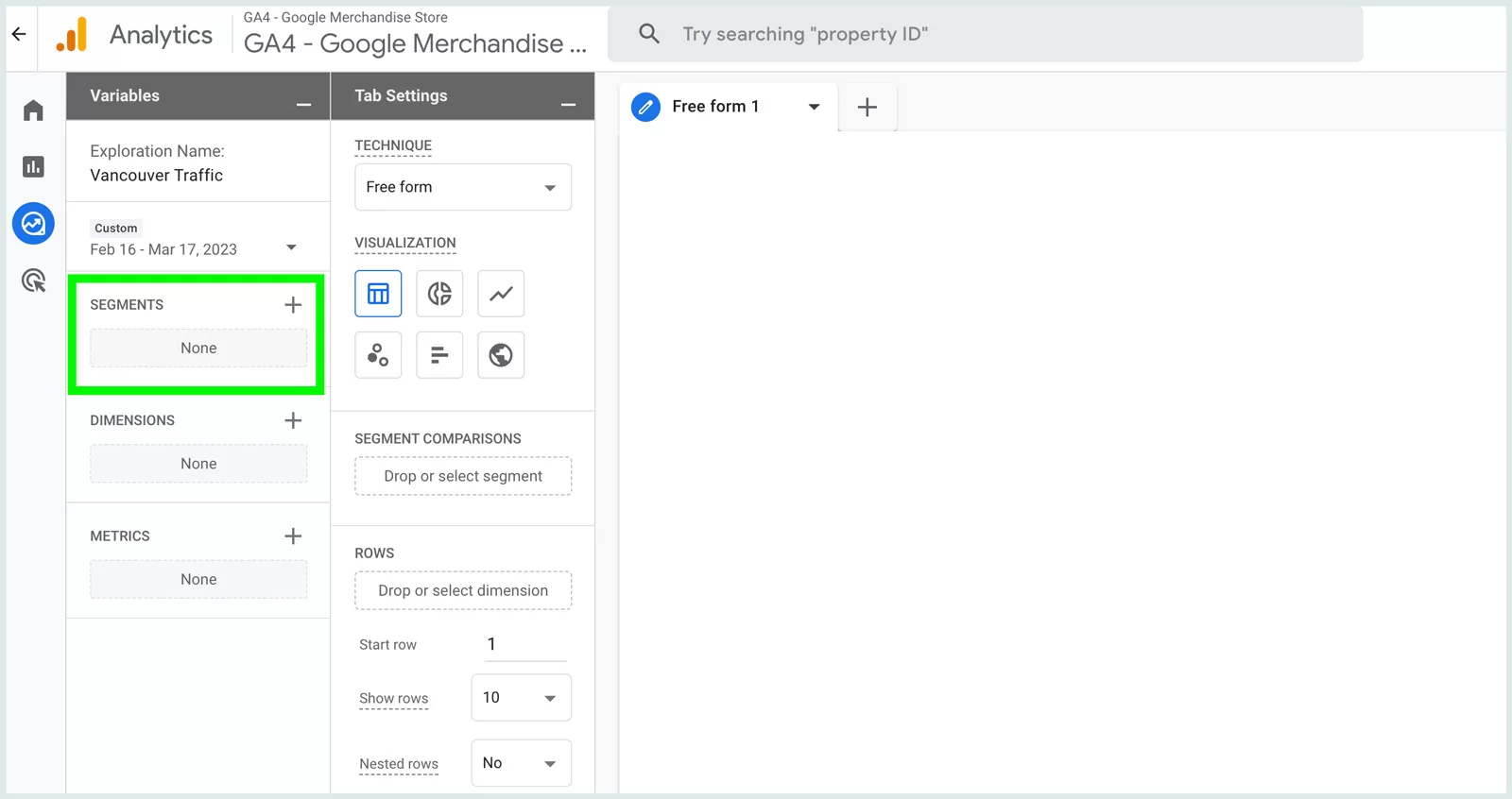
Task: Add a new dimension with plus
Action: [293, 420]
